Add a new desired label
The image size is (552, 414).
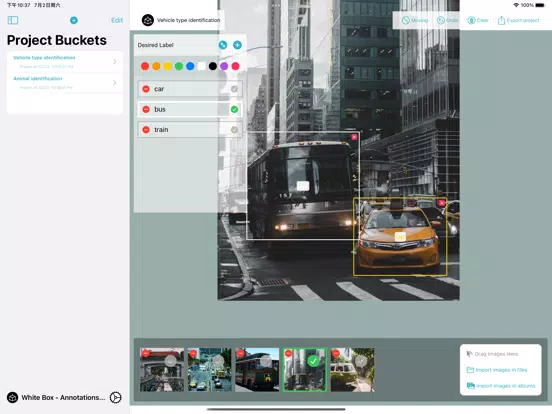[x=237, y=45]
